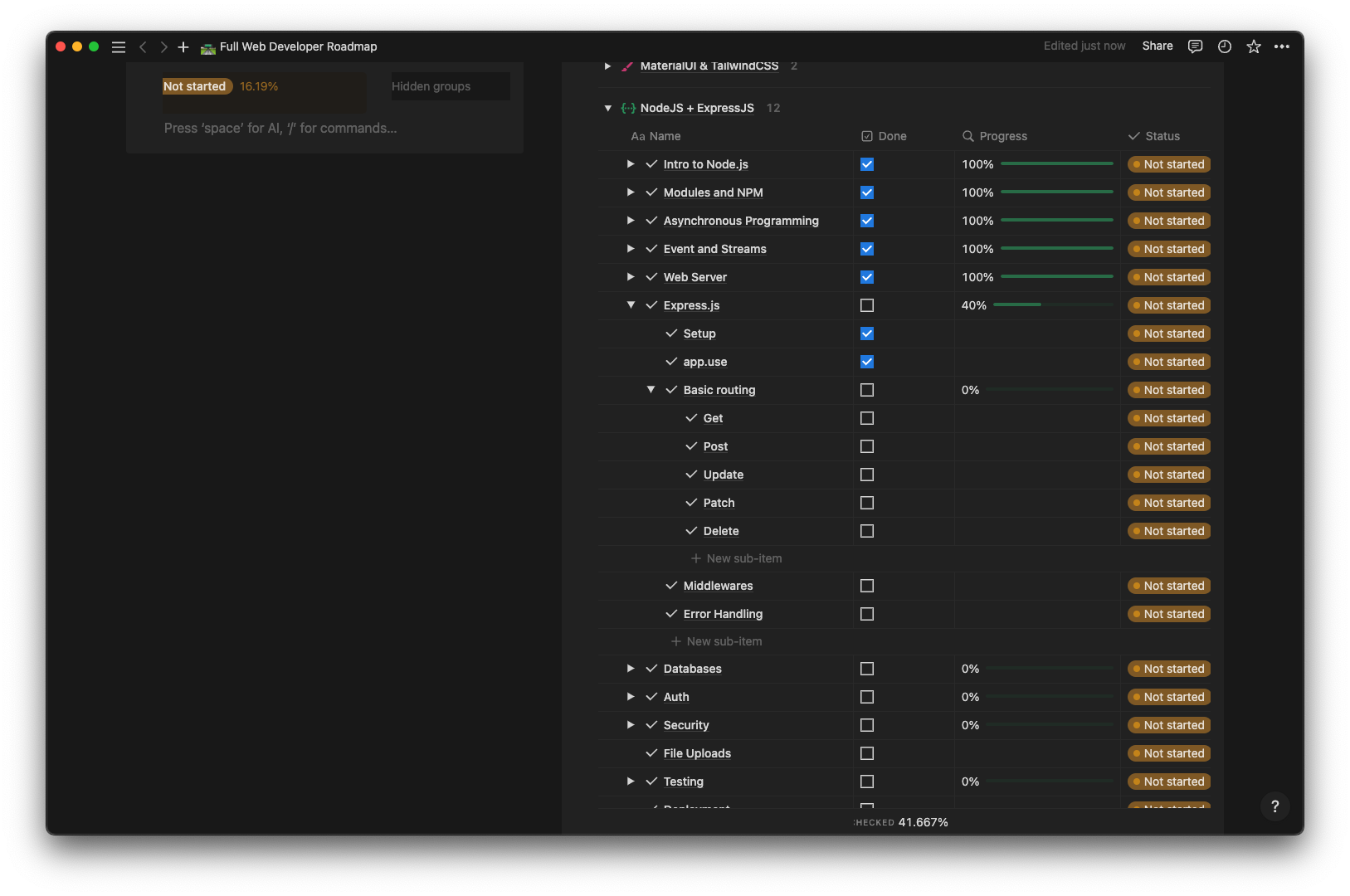1350x896 pixels.
Task: Collapse the NodeJS + ExpressJS group
Action: tap(607, 108)
